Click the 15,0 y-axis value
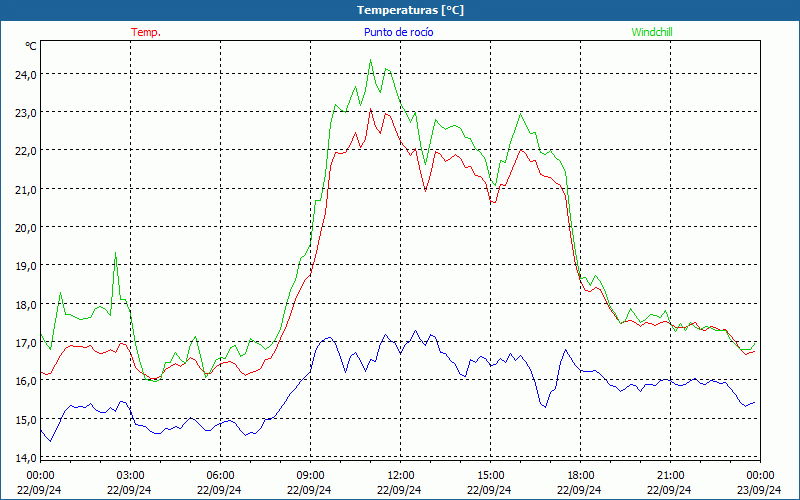The image size is (800, 500). coord(26,419)
